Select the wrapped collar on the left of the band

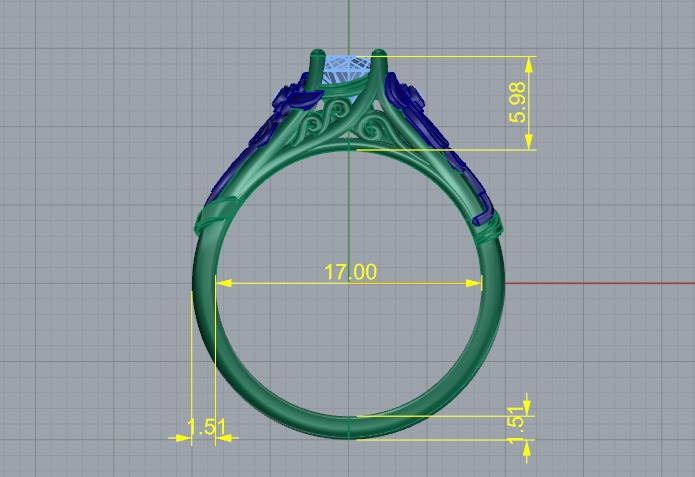216,214
